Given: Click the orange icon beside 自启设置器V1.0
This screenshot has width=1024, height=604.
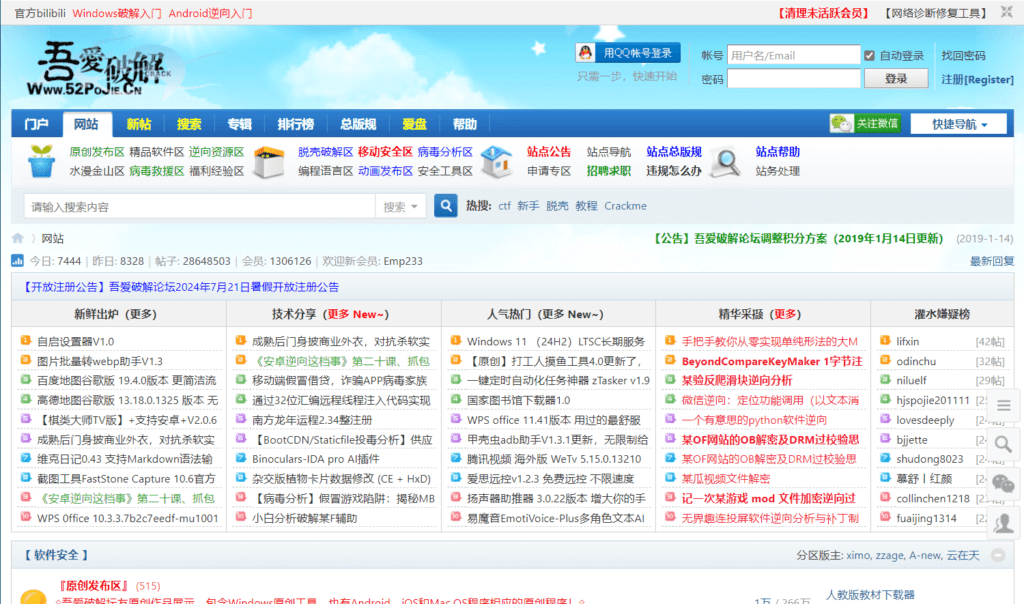Looking at the screenshot, I should [x=26, y=340].
